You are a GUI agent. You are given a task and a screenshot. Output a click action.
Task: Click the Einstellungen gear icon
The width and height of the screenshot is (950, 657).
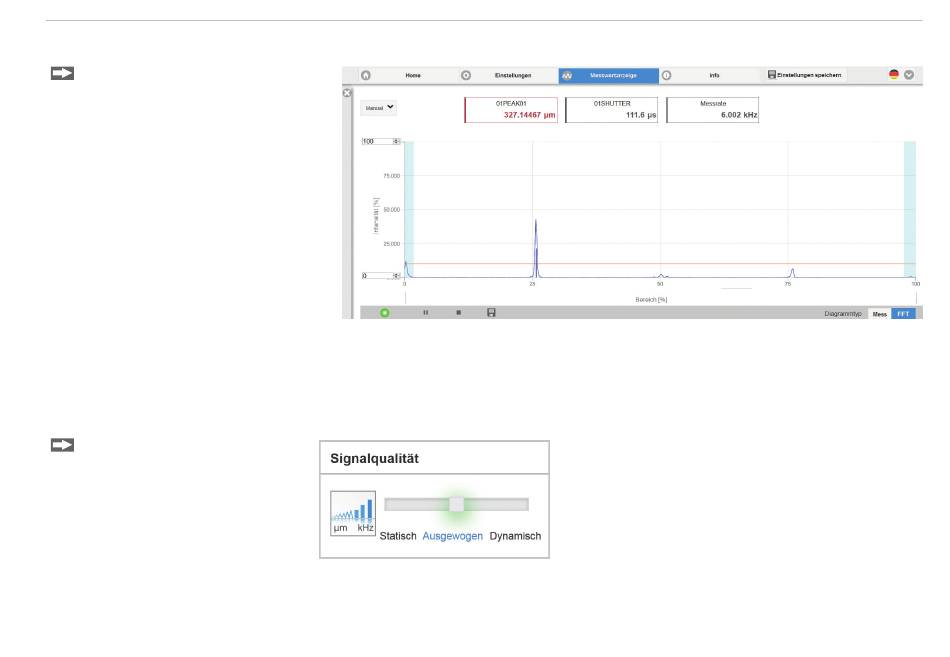[466, 75]
